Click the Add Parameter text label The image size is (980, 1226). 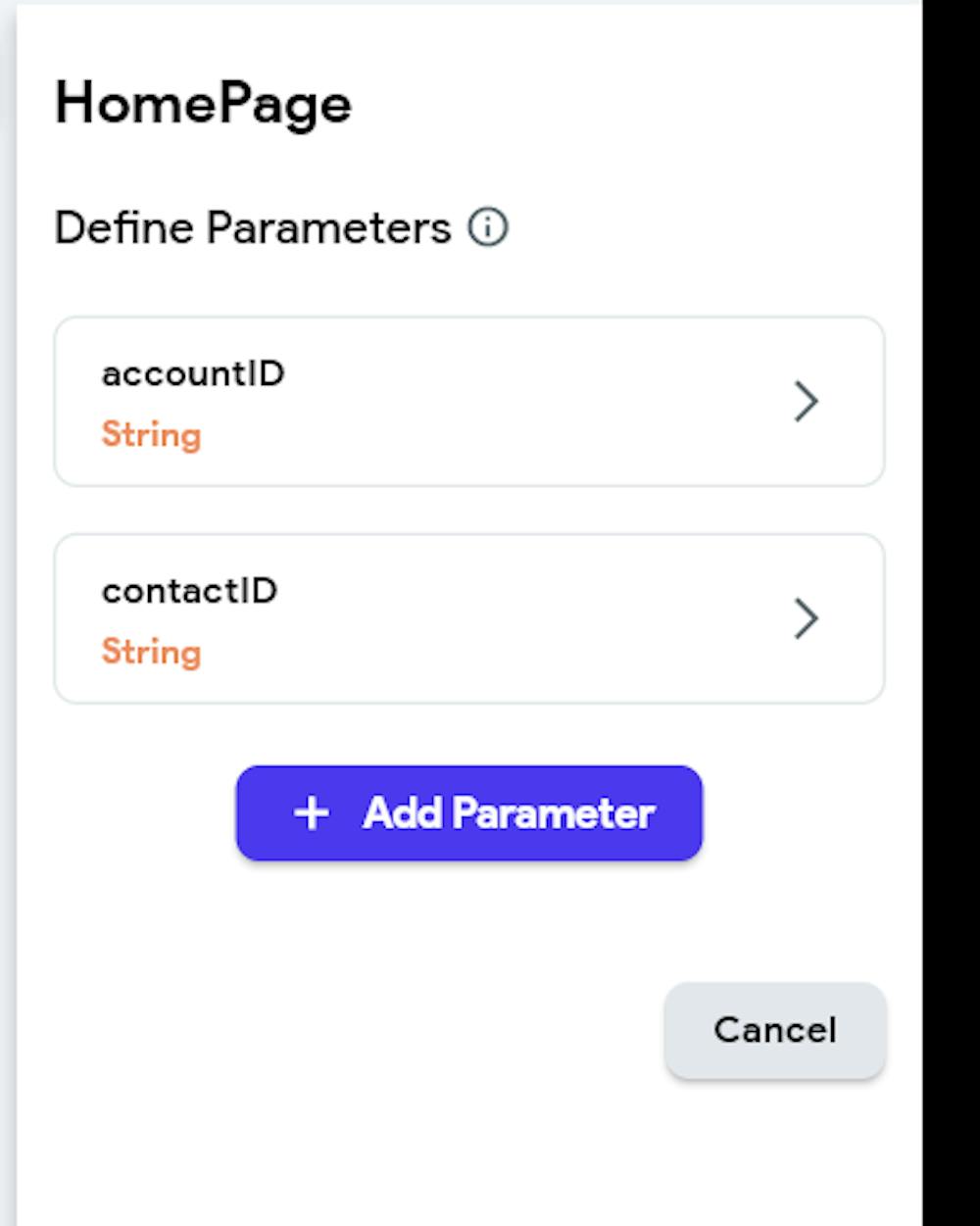(x=509, y=813)
